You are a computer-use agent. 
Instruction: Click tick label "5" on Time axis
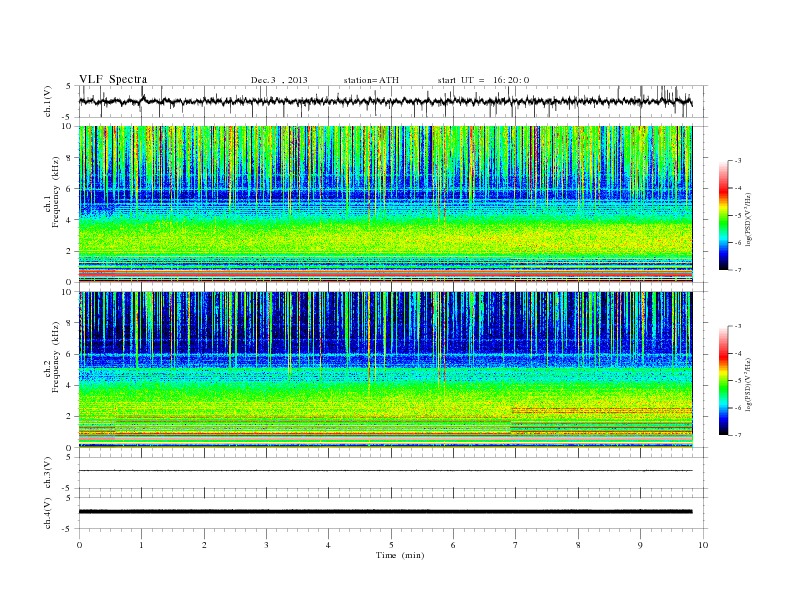click(x=391, y=545)
